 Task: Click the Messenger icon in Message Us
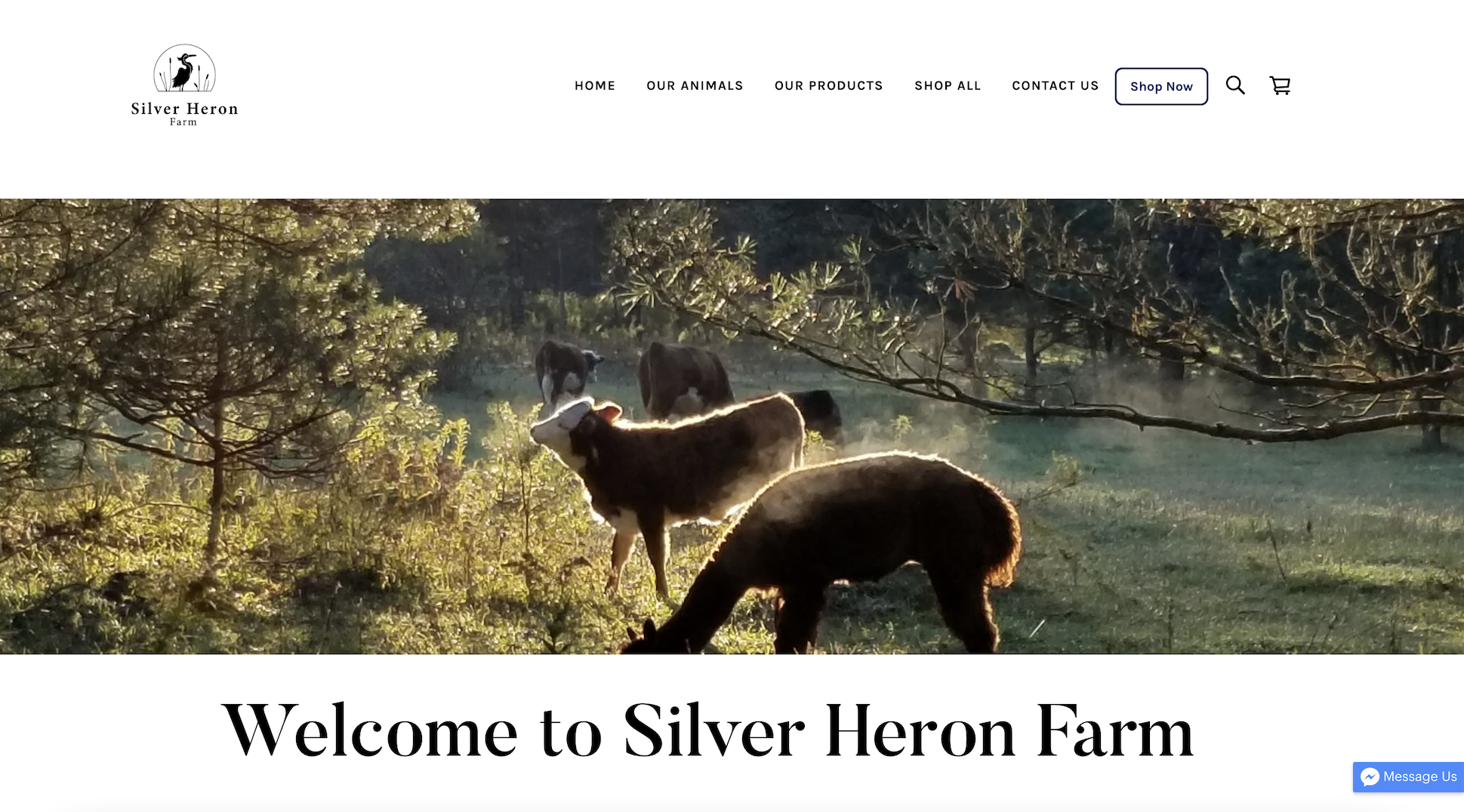(x=1370, y=777)
